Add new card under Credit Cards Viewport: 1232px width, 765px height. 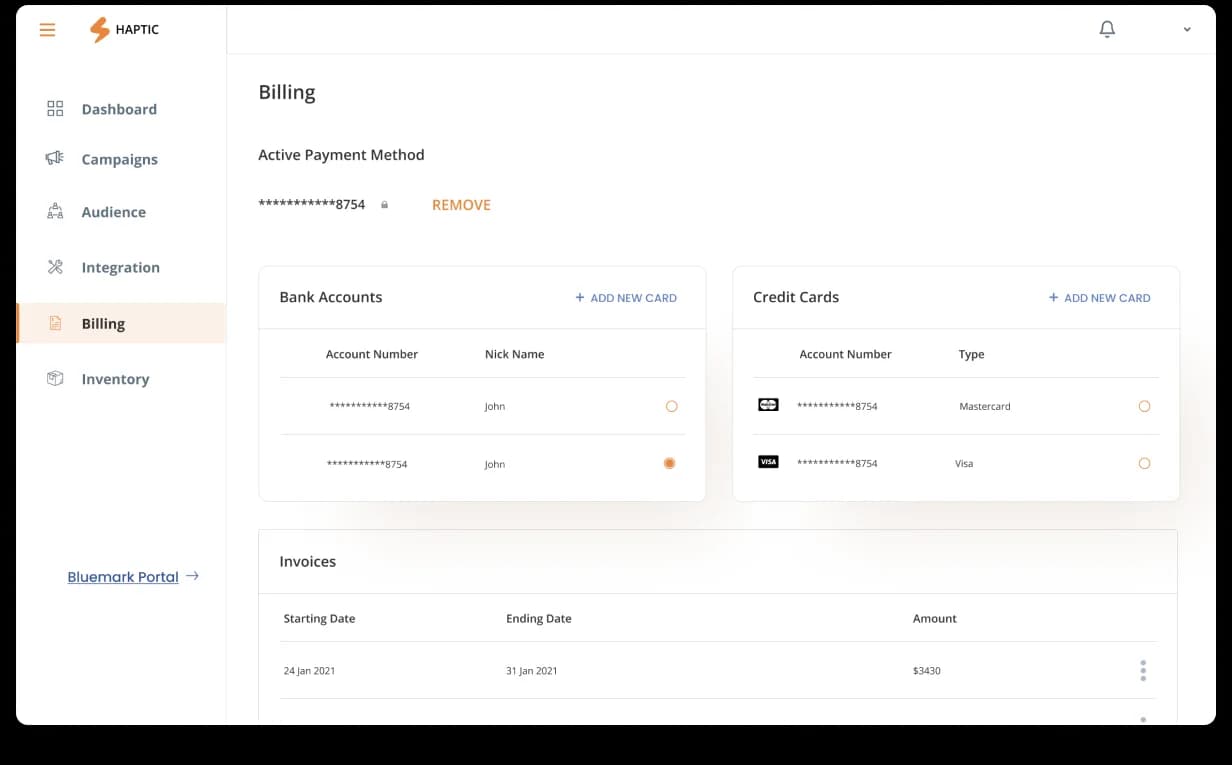(1099, 298)
